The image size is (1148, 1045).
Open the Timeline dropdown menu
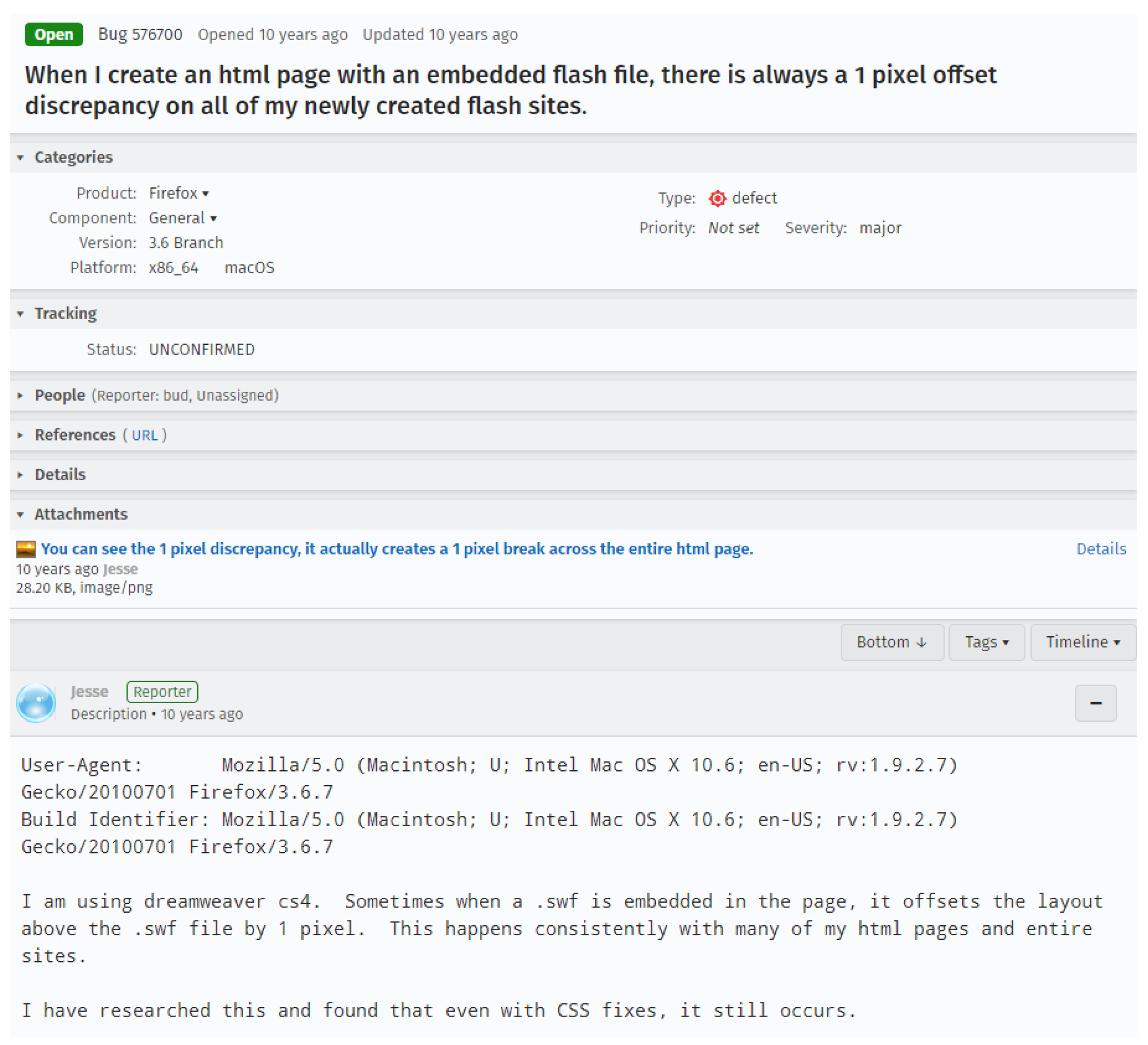(1082, 642)
